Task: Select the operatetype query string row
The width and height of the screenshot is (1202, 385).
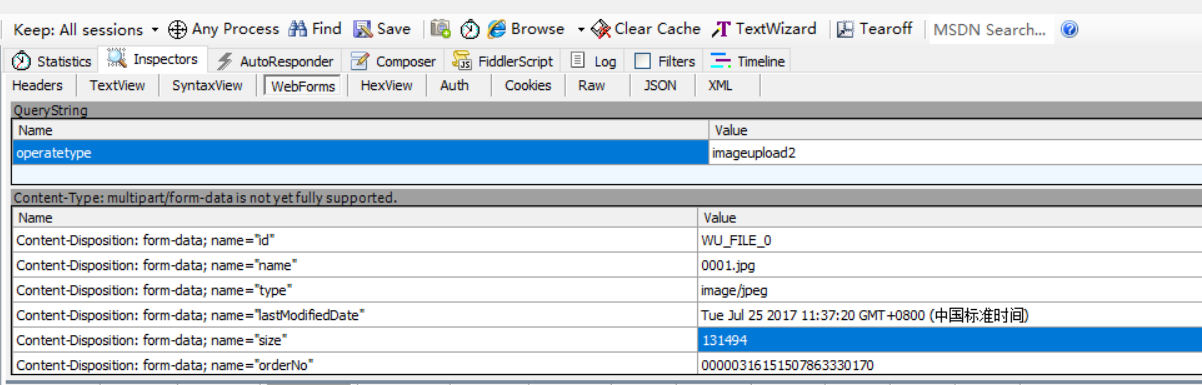Action: point(361,153)
